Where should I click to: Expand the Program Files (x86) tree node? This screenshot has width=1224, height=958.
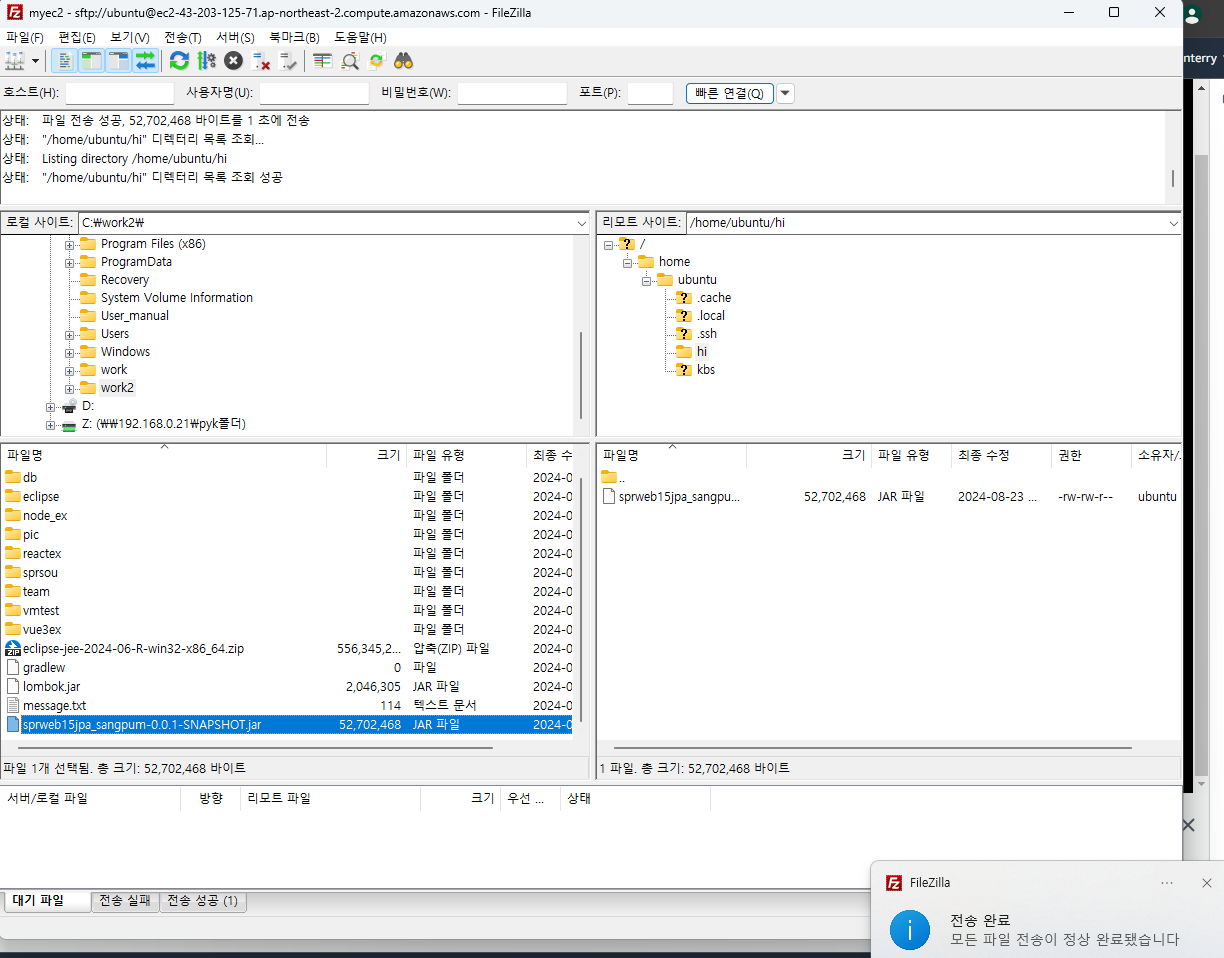point(70,244)
